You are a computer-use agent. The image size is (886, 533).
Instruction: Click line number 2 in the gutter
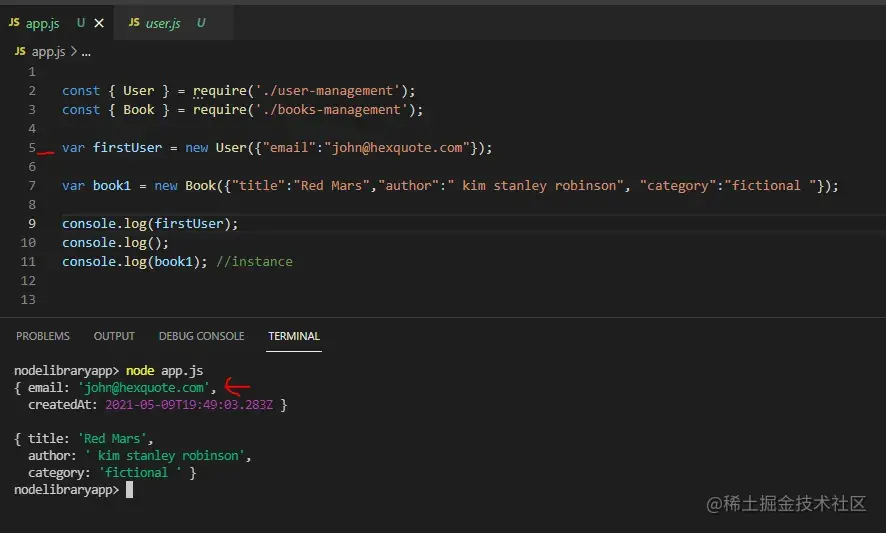tap(32, 91)
